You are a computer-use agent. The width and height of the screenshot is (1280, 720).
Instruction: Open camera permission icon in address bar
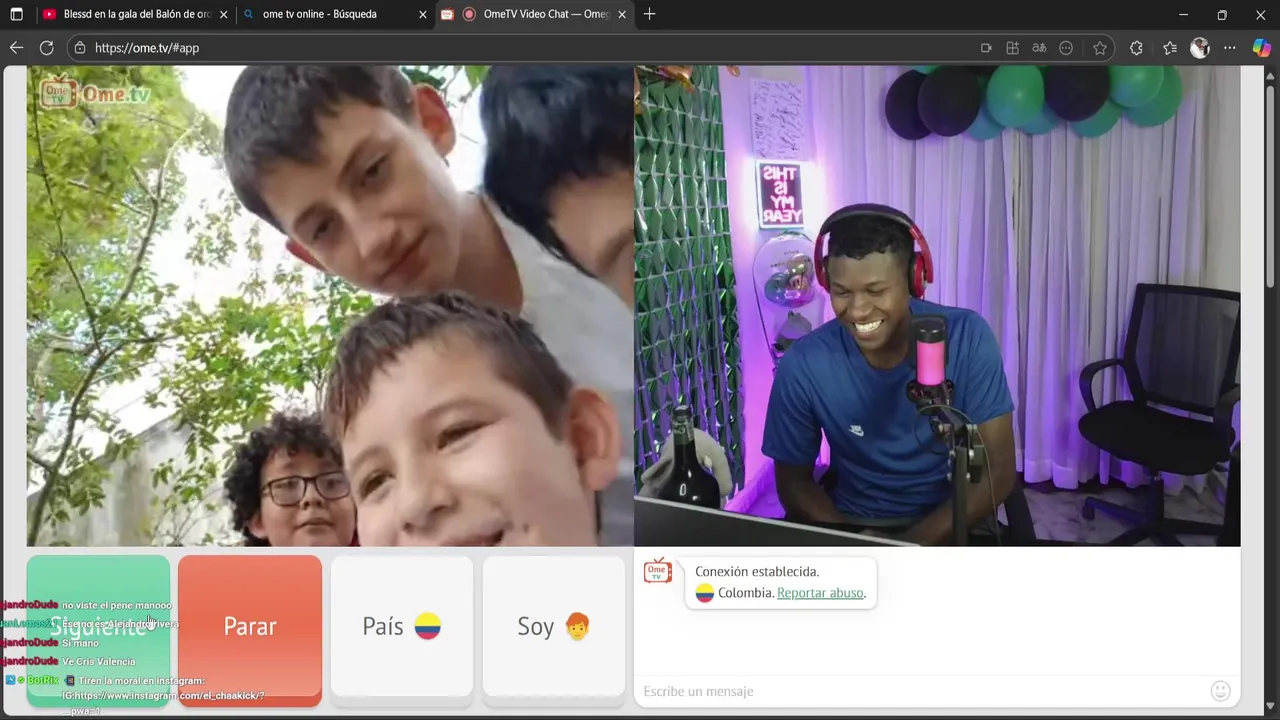(986, 48)
